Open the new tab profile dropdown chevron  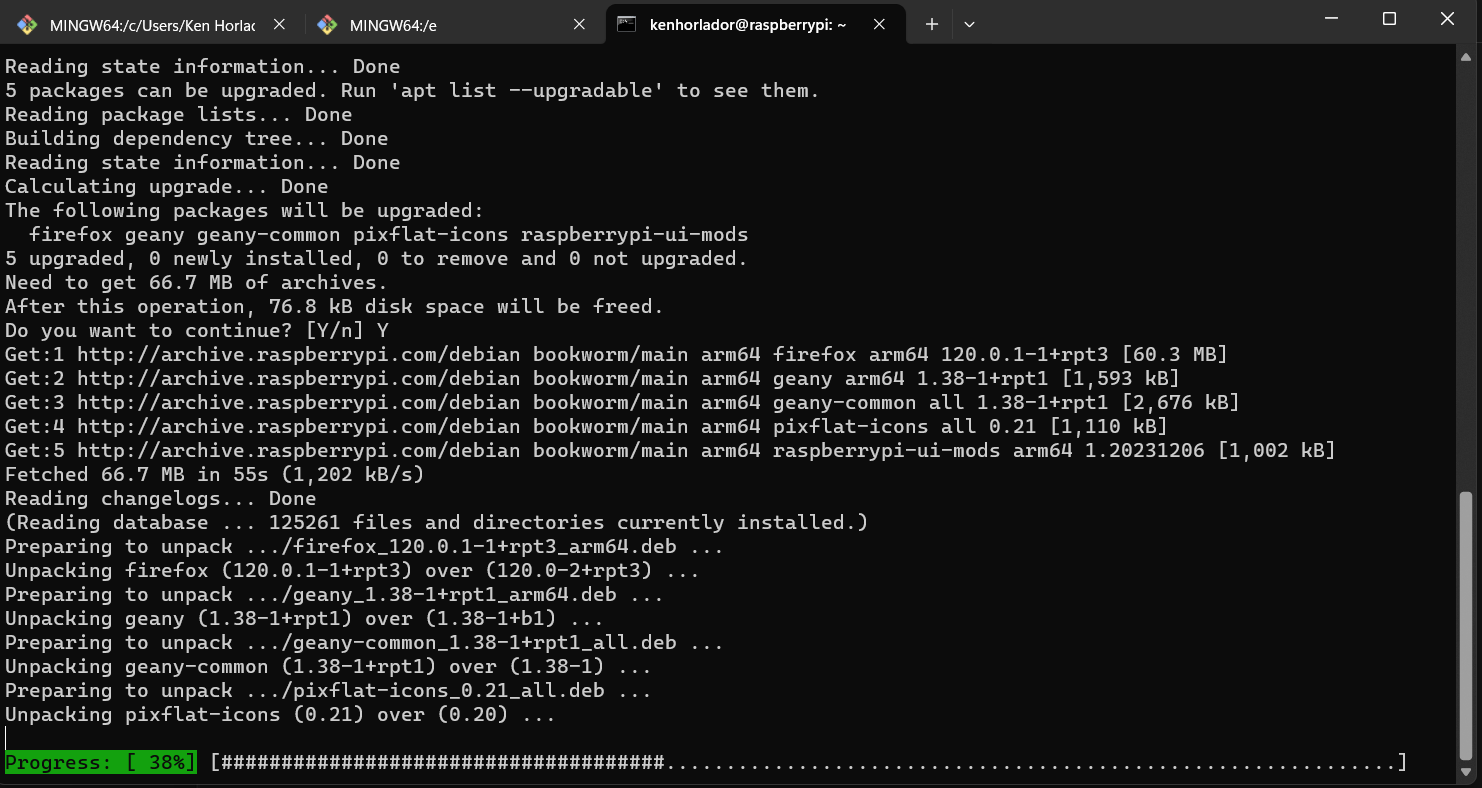968,25
